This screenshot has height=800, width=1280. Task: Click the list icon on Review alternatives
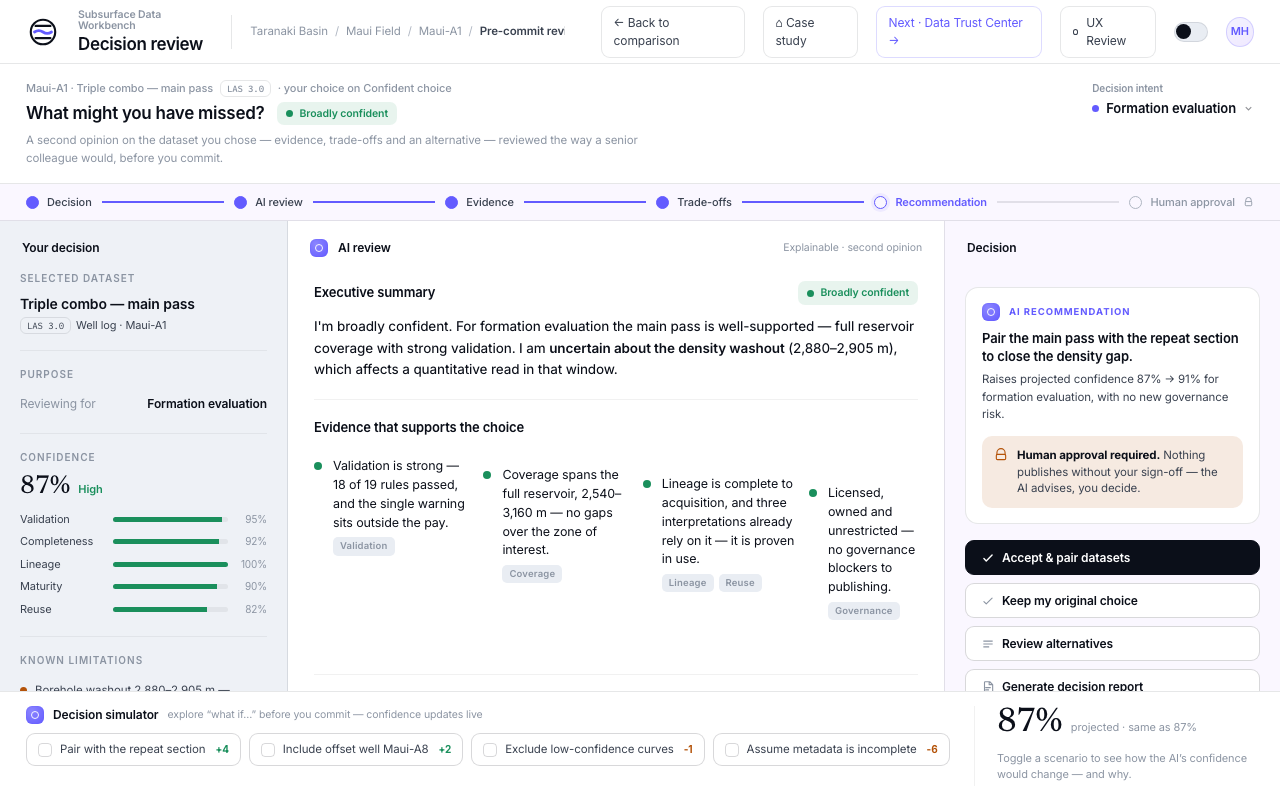988,644
